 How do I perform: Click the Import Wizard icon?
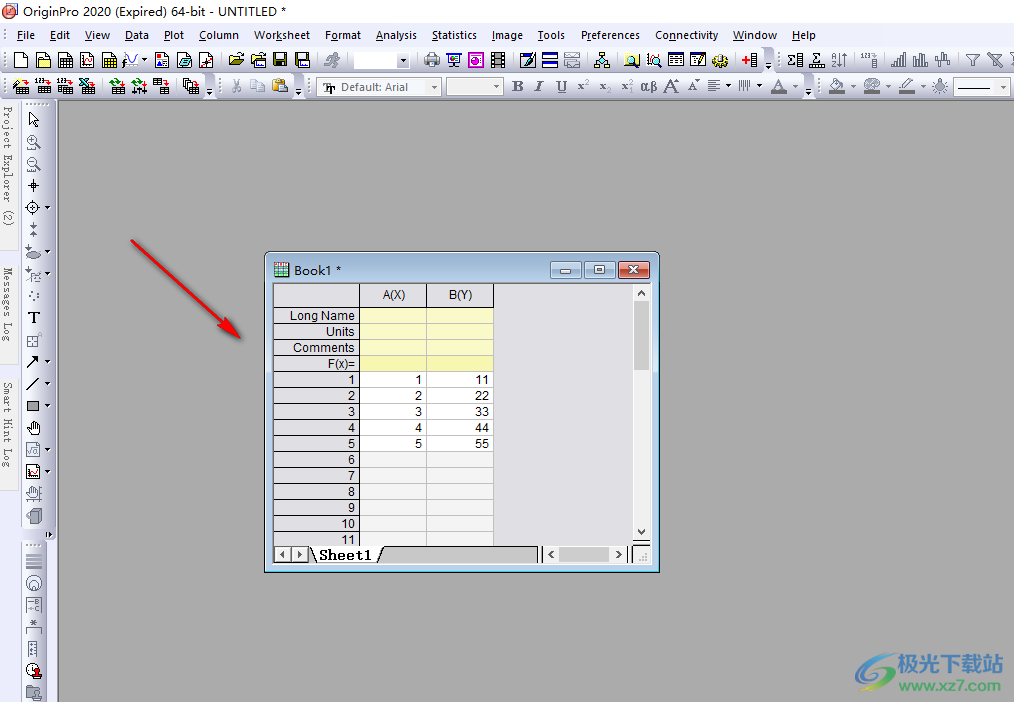click(x=21, y=86)
